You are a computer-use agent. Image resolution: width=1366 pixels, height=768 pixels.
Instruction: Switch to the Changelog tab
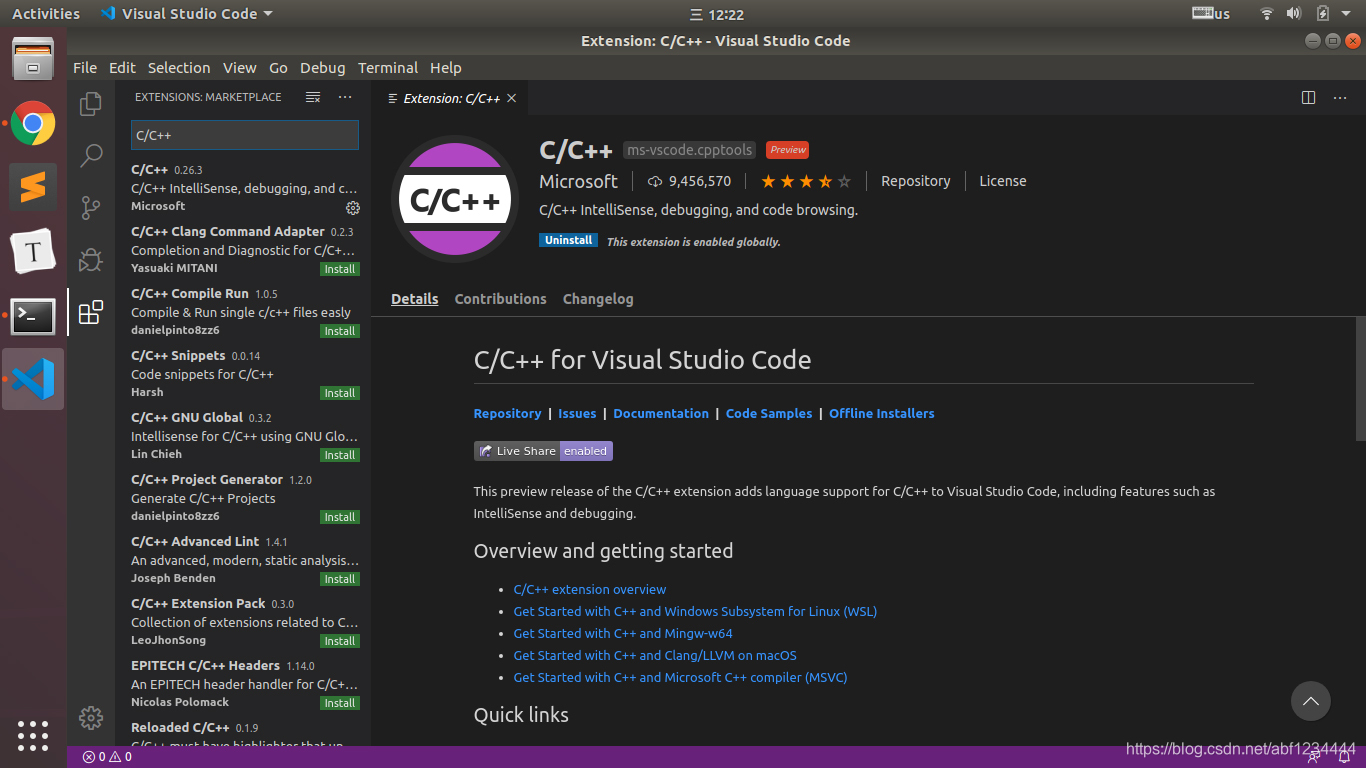coord(598,299)
